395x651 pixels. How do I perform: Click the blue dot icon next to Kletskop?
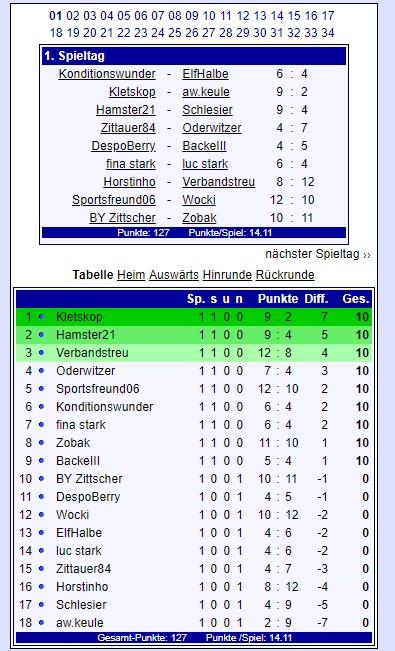(42, 317)
